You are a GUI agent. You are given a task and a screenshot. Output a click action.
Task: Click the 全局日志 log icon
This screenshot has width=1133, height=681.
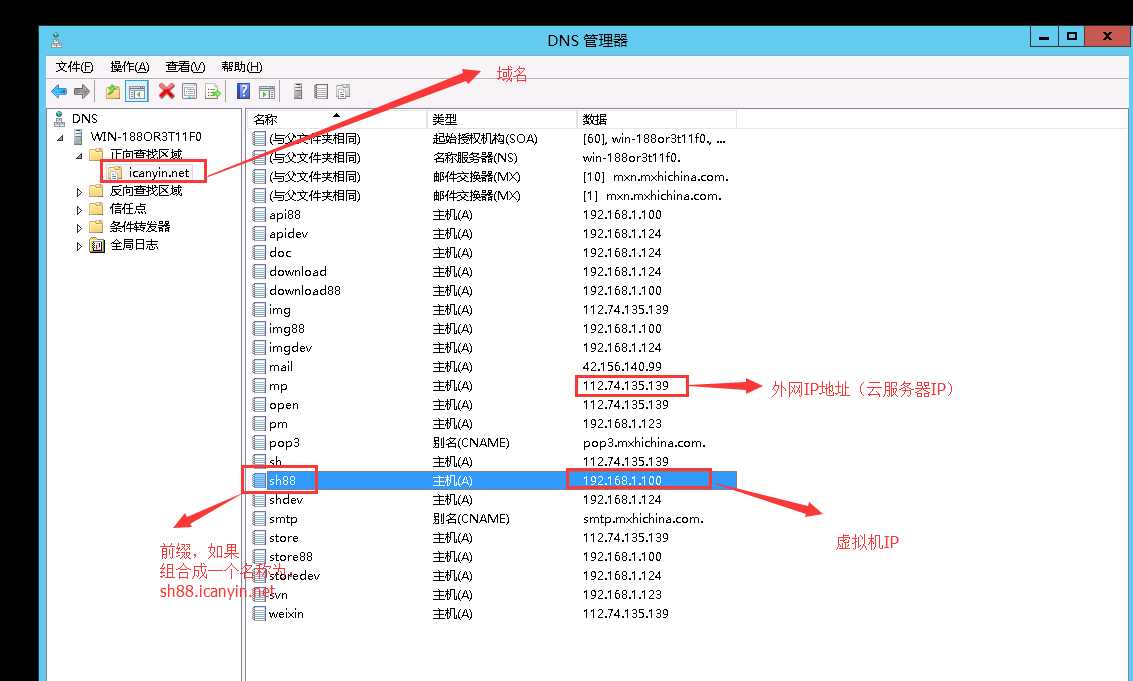coord(97,245)
